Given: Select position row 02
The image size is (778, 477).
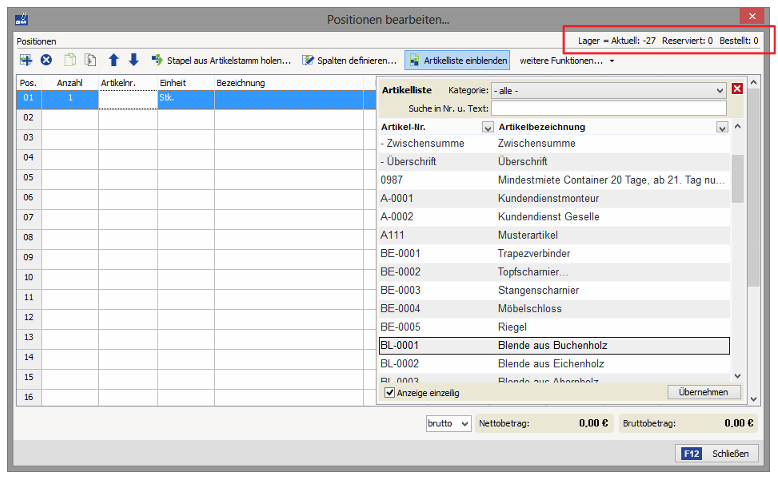Looking at the screenshot, I should click(28, 118).
